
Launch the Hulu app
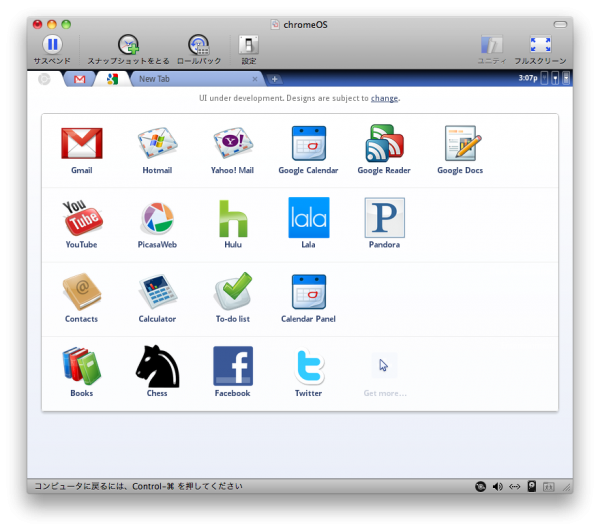pyautogui.click(x=233, y=218)
